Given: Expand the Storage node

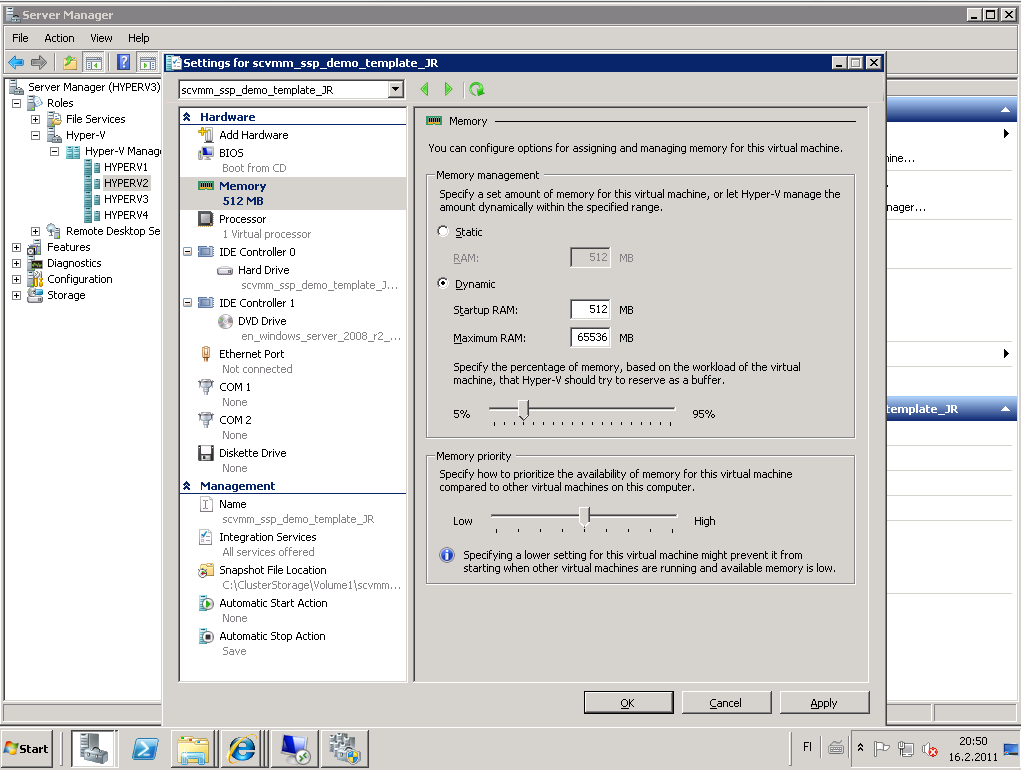Looking at the screenshot, I should (x=17, y=296).
